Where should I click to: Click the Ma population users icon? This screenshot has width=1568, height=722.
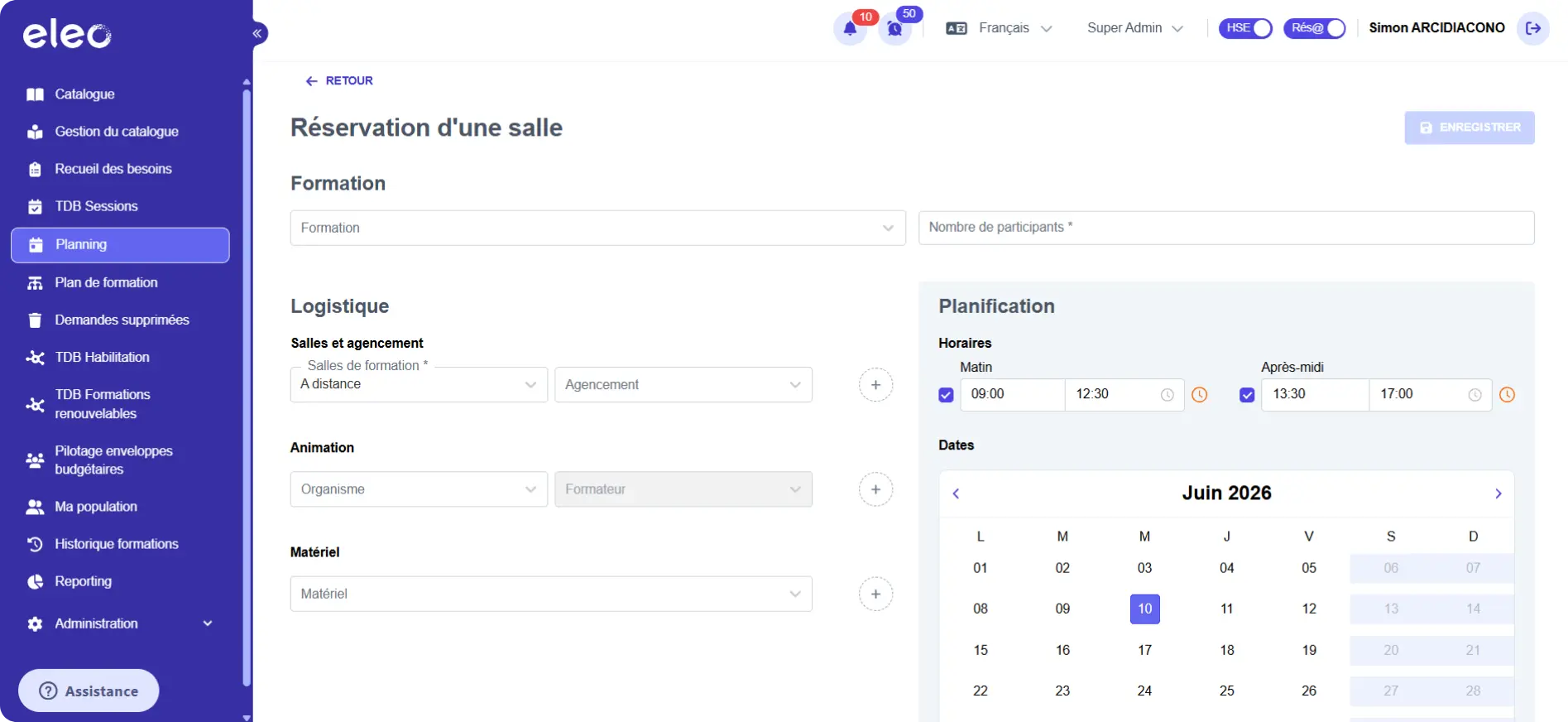coord(35,507)
